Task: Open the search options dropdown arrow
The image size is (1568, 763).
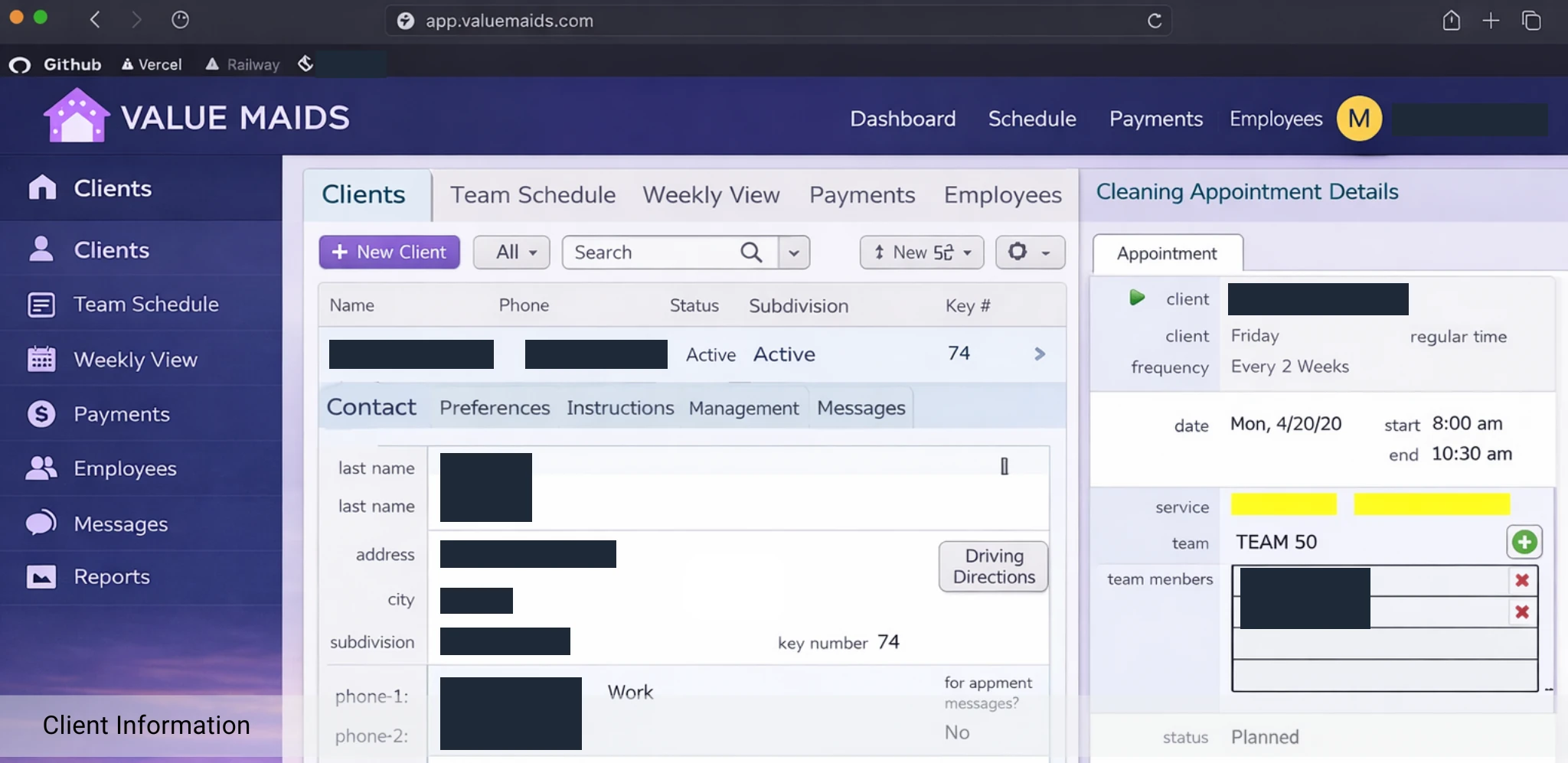Action: (794, 253)
